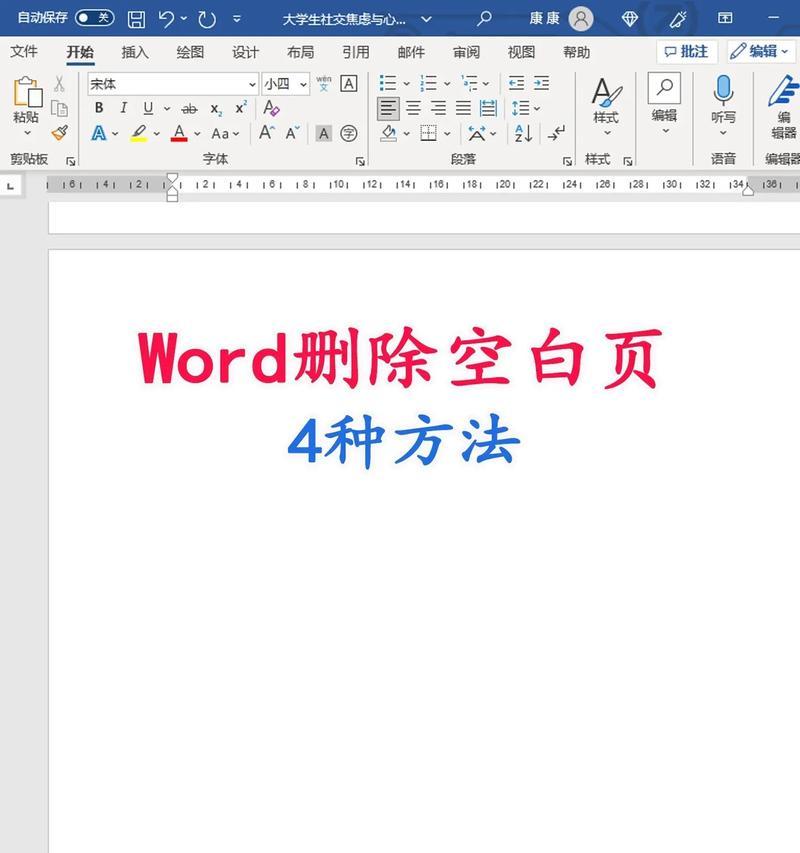Open the font name dropdown
The width and height of the screenshot is (800, 853).
coord(253,83)
